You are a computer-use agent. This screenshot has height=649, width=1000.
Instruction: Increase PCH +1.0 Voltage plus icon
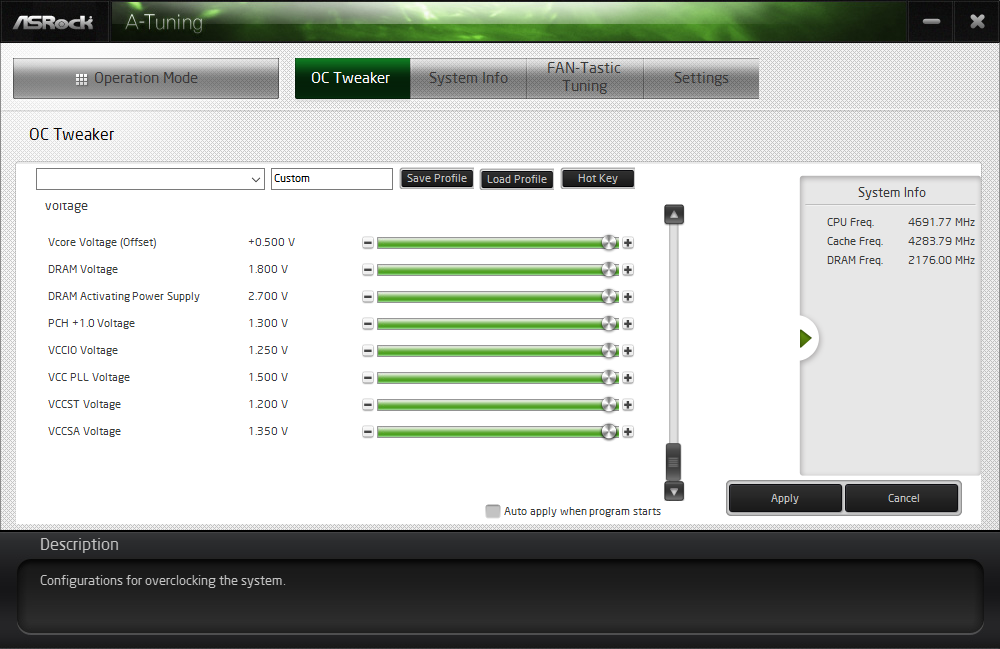pos(628,324)
